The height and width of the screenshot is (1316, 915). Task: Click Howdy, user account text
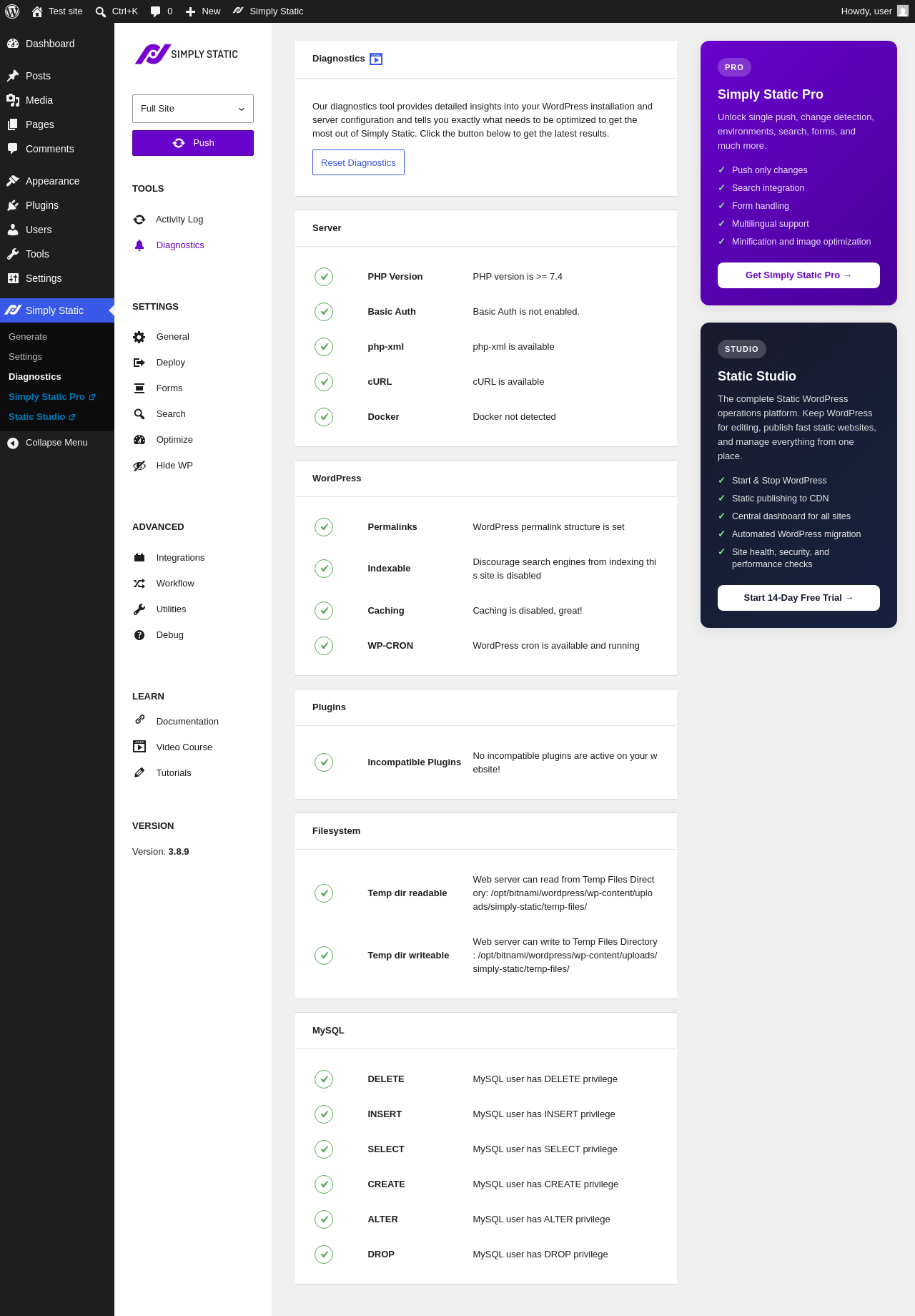pos(866,11)
